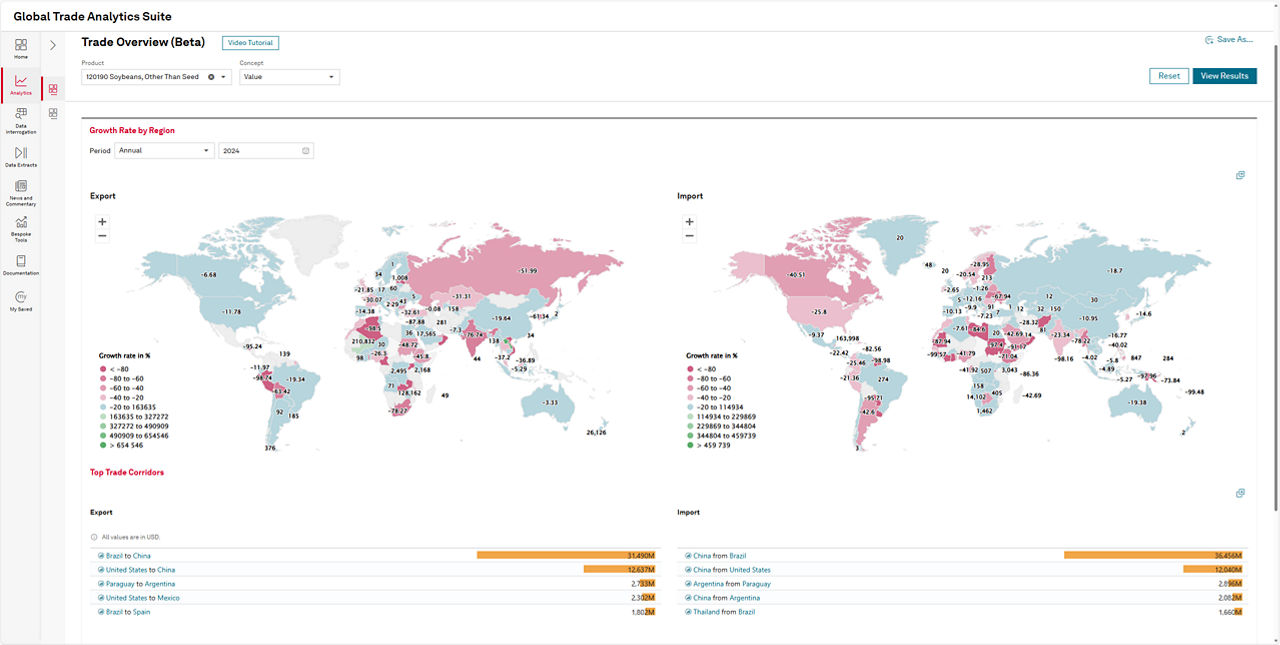The height and width of the screenshot is (645, 1280).
Task: Open the Concept Value dropdown
Action: coord(331,77)
